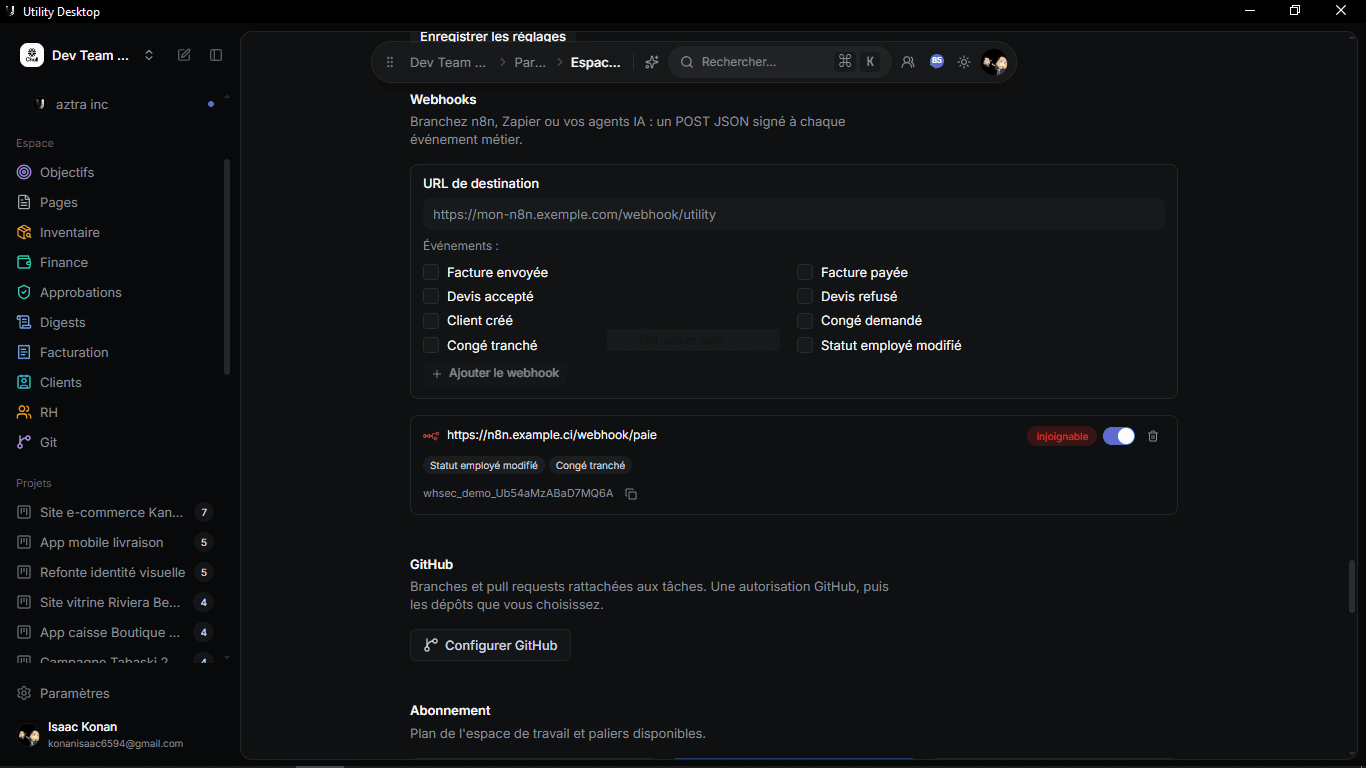The height and width of the screenshot is (768, 1366).
Task: Click the Ajouter le webhook button
Action: (x=495, y=373)
